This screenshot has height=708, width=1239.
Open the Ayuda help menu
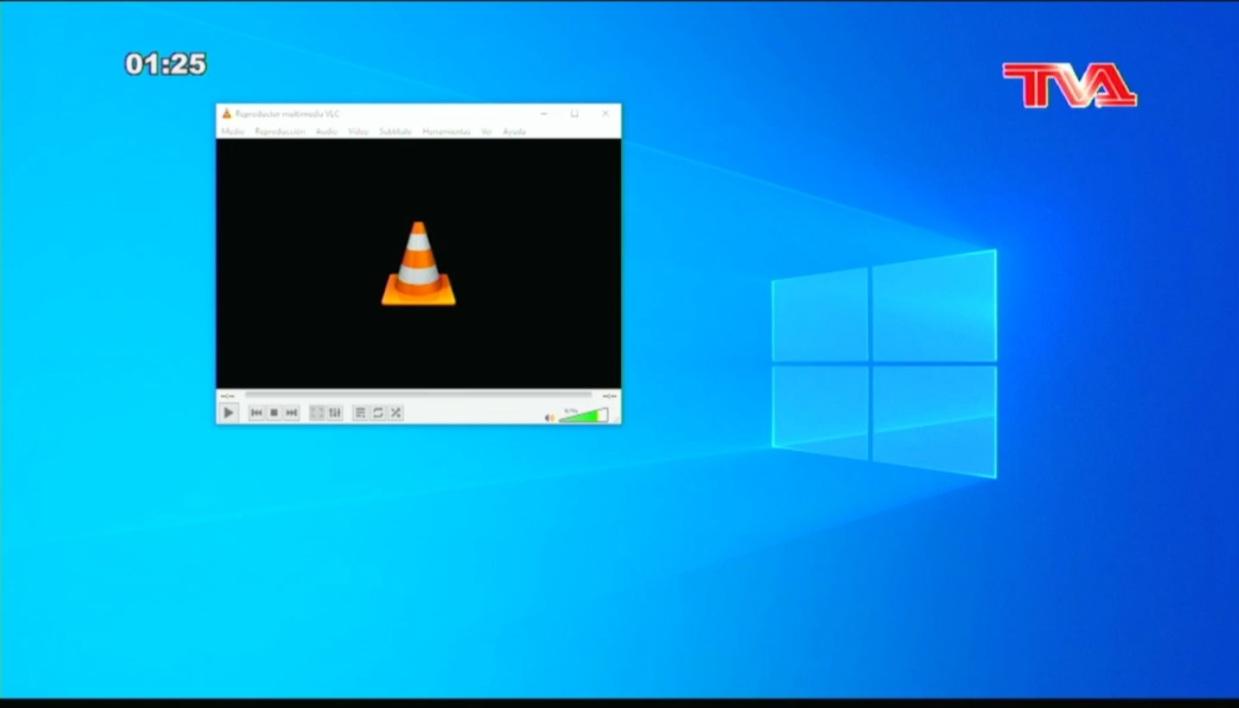click(514, 131)
